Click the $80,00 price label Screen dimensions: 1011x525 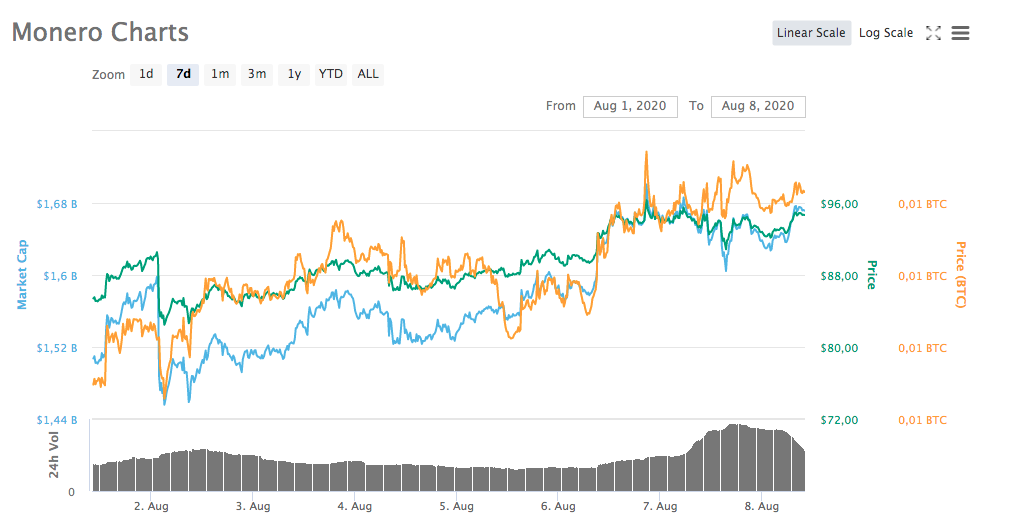[839, 348]
